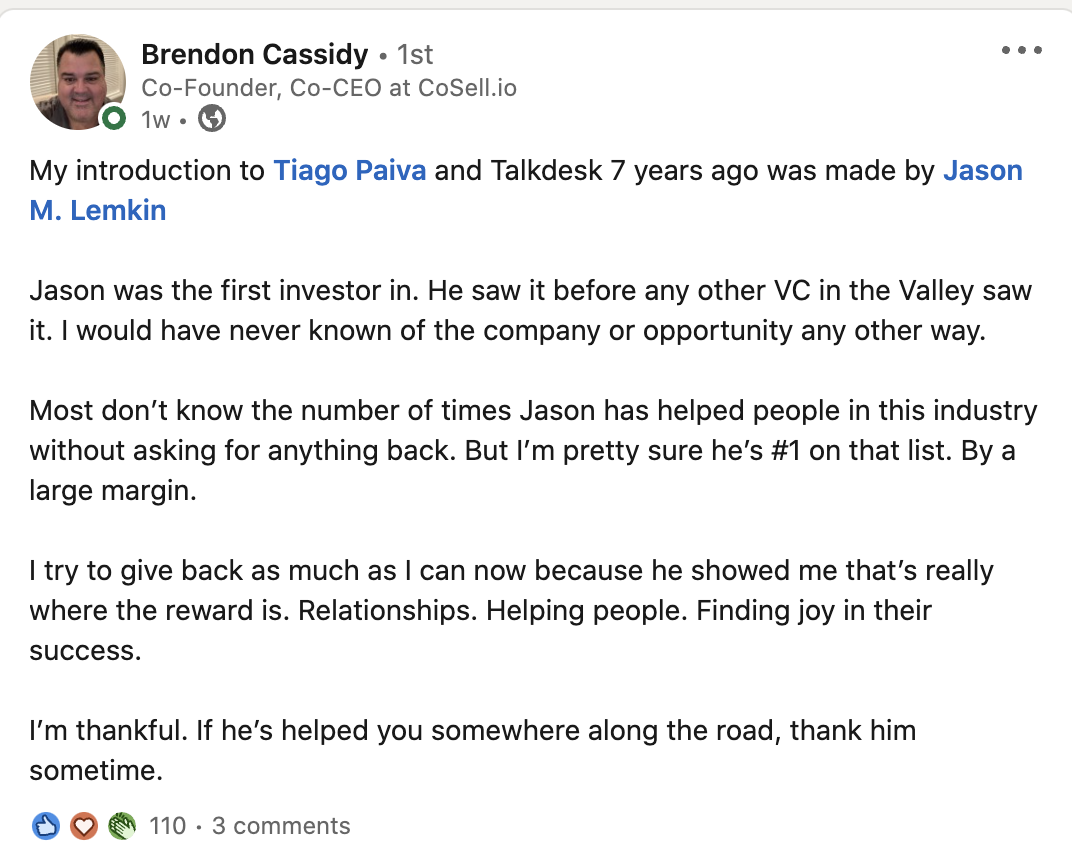This screenshot has height=860, width=1072.
Task: Click the green online status indicator
Action: pos(114,118)
